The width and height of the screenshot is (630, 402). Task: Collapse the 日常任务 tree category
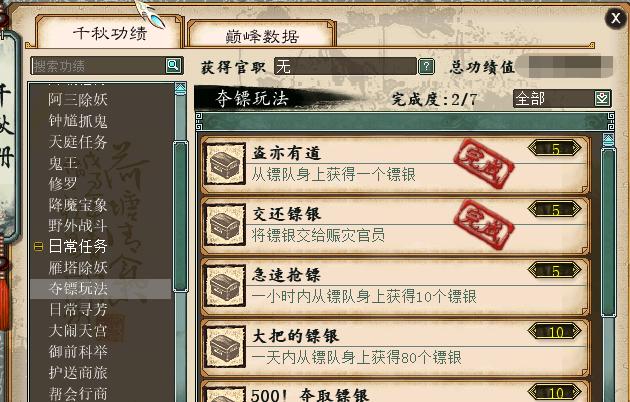point(38,246)
